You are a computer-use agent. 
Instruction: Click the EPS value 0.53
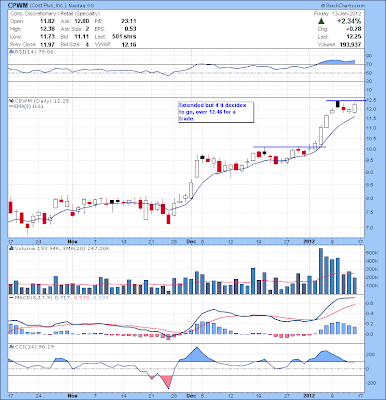[130, 29]
